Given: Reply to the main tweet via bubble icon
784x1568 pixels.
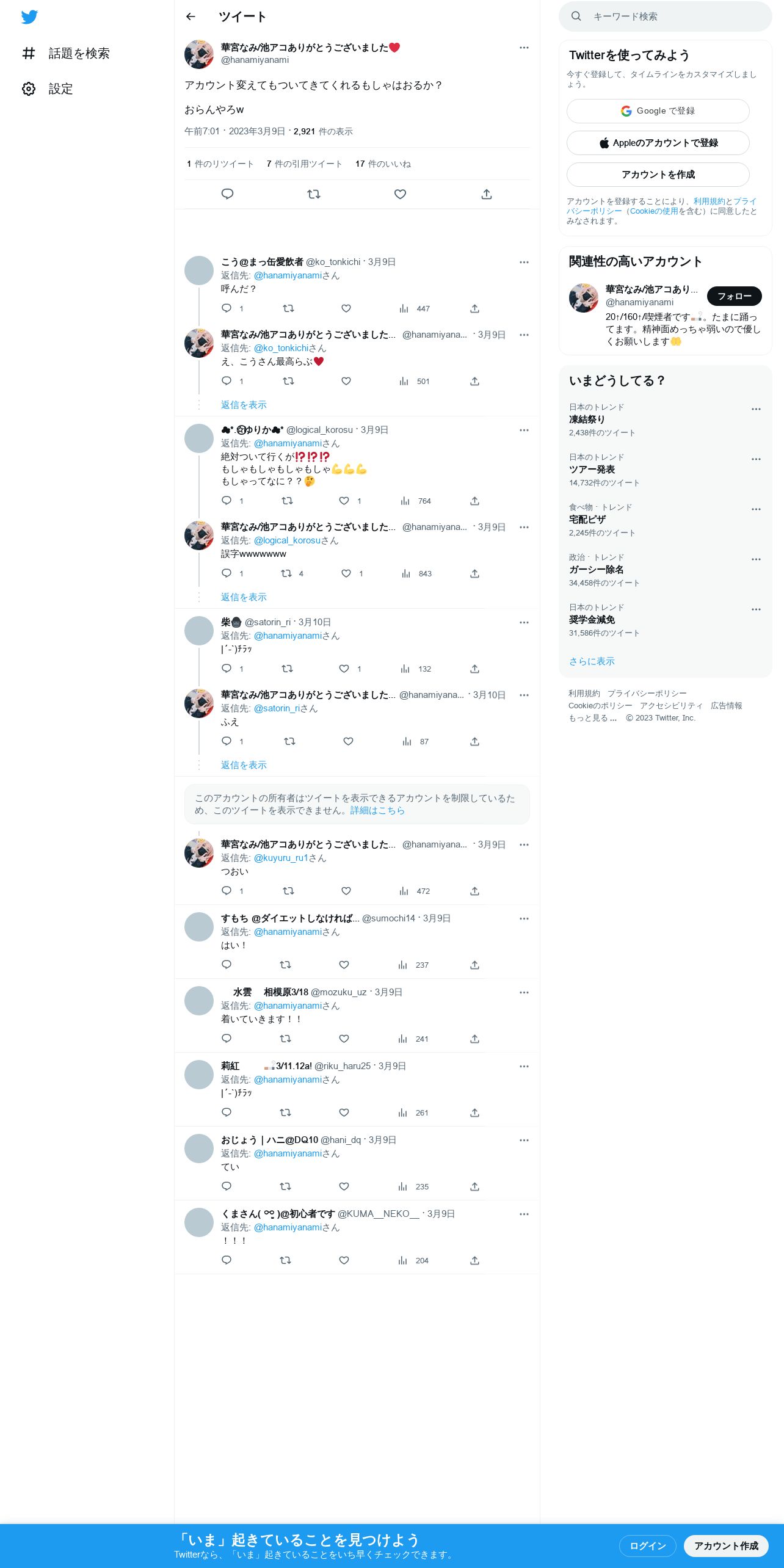Looking at the screenshot, I should [227, 194].
